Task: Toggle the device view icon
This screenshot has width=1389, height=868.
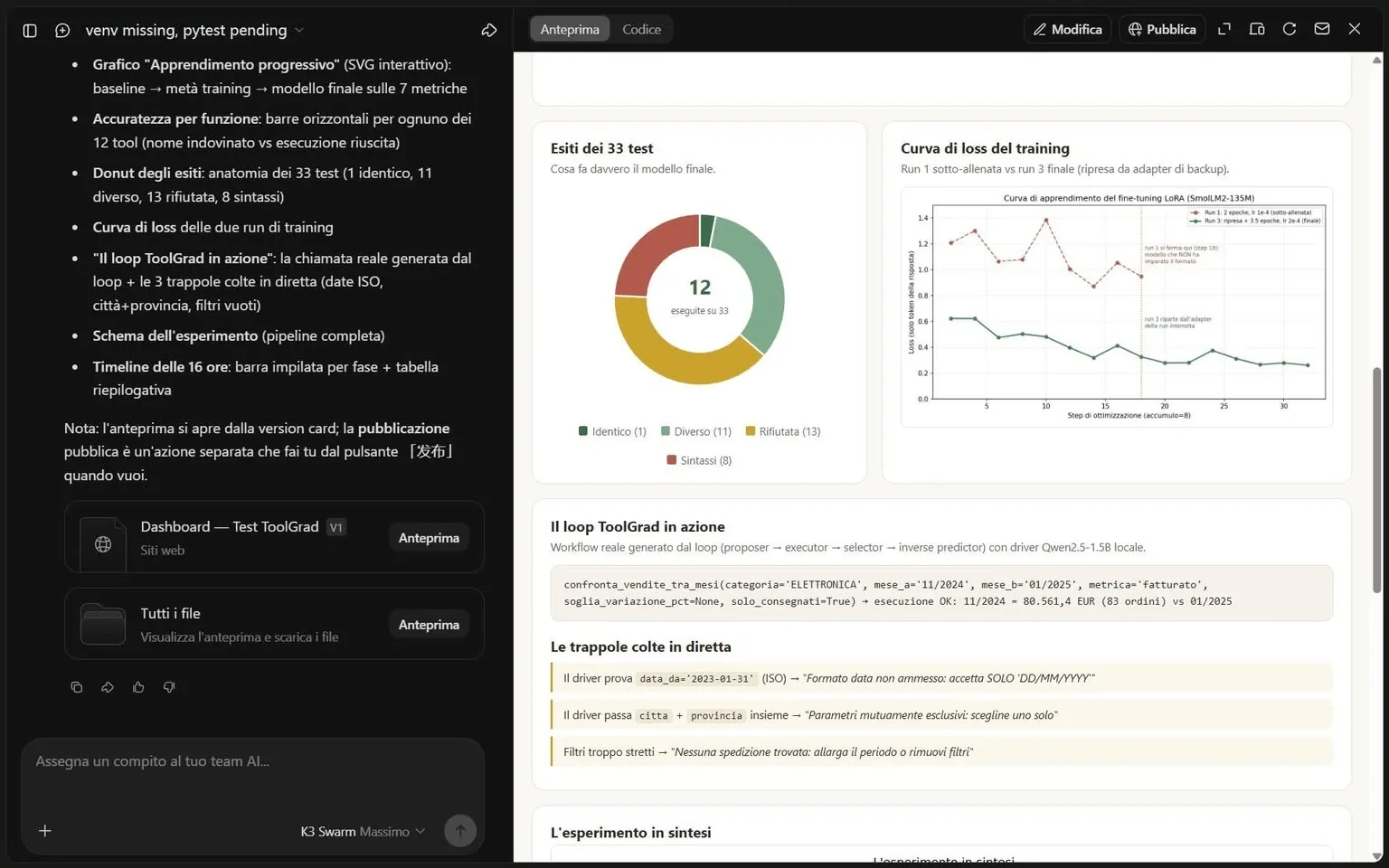Action: tap(1257, 29)
